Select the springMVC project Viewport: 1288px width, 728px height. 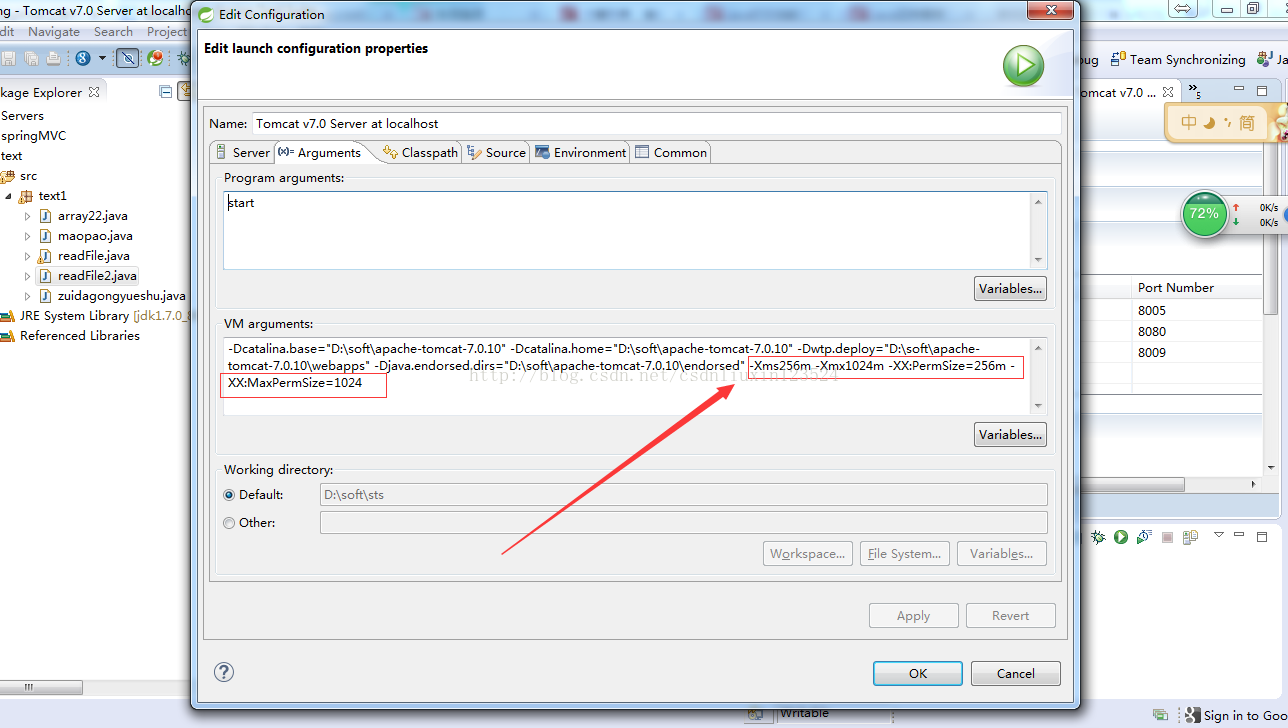[x=33, y=136]
